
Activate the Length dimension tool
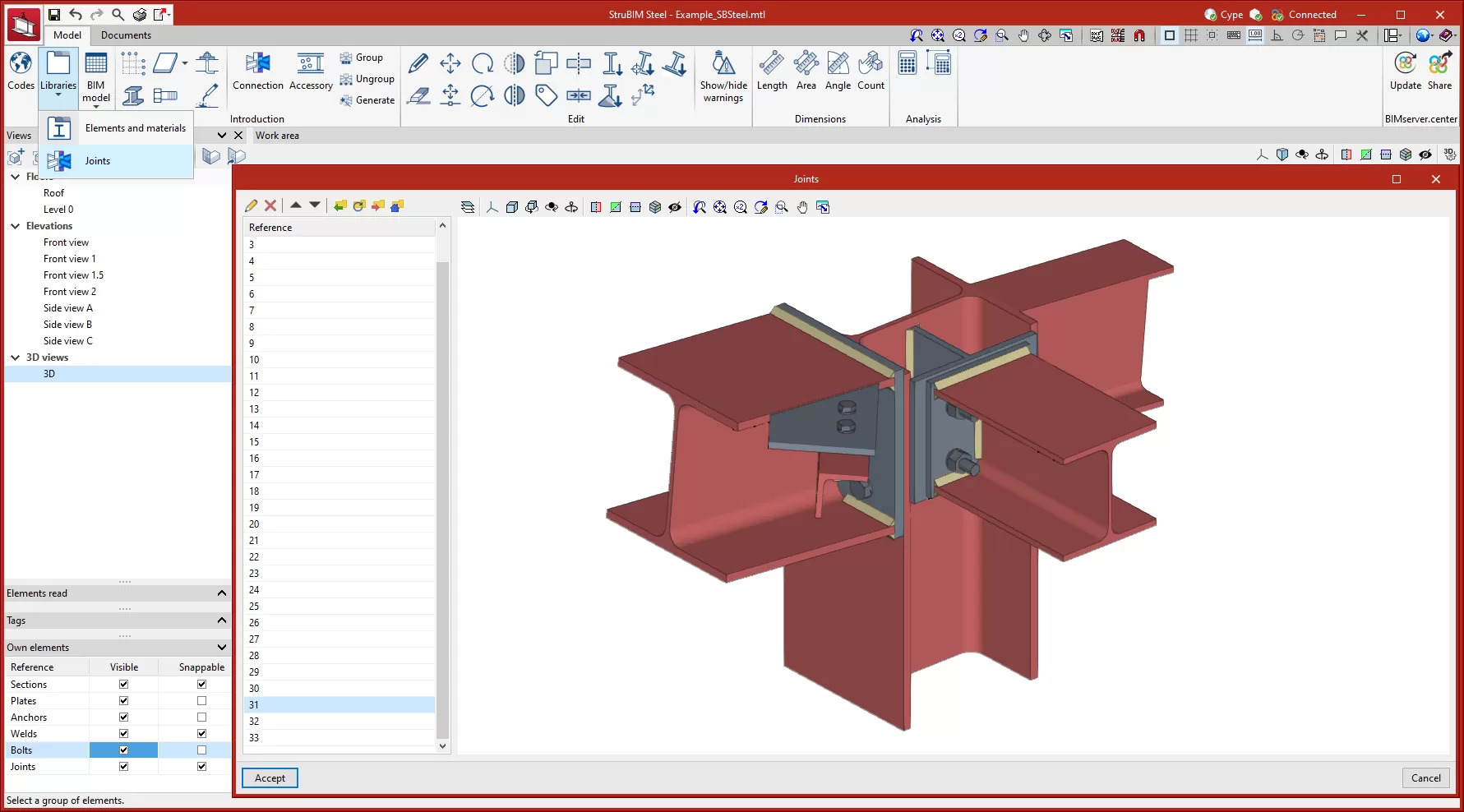click(x=772, y=74)
